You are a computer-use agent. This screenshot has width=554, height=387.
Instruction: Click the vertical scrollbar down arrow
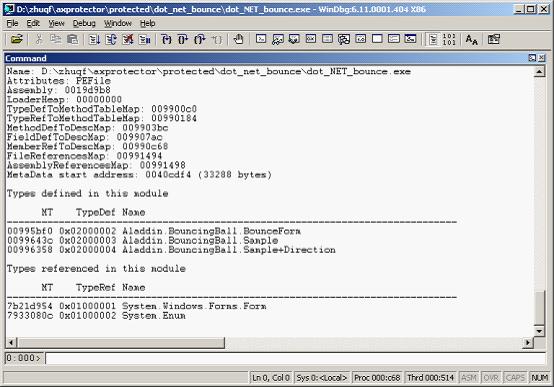(x=539, y=331)
